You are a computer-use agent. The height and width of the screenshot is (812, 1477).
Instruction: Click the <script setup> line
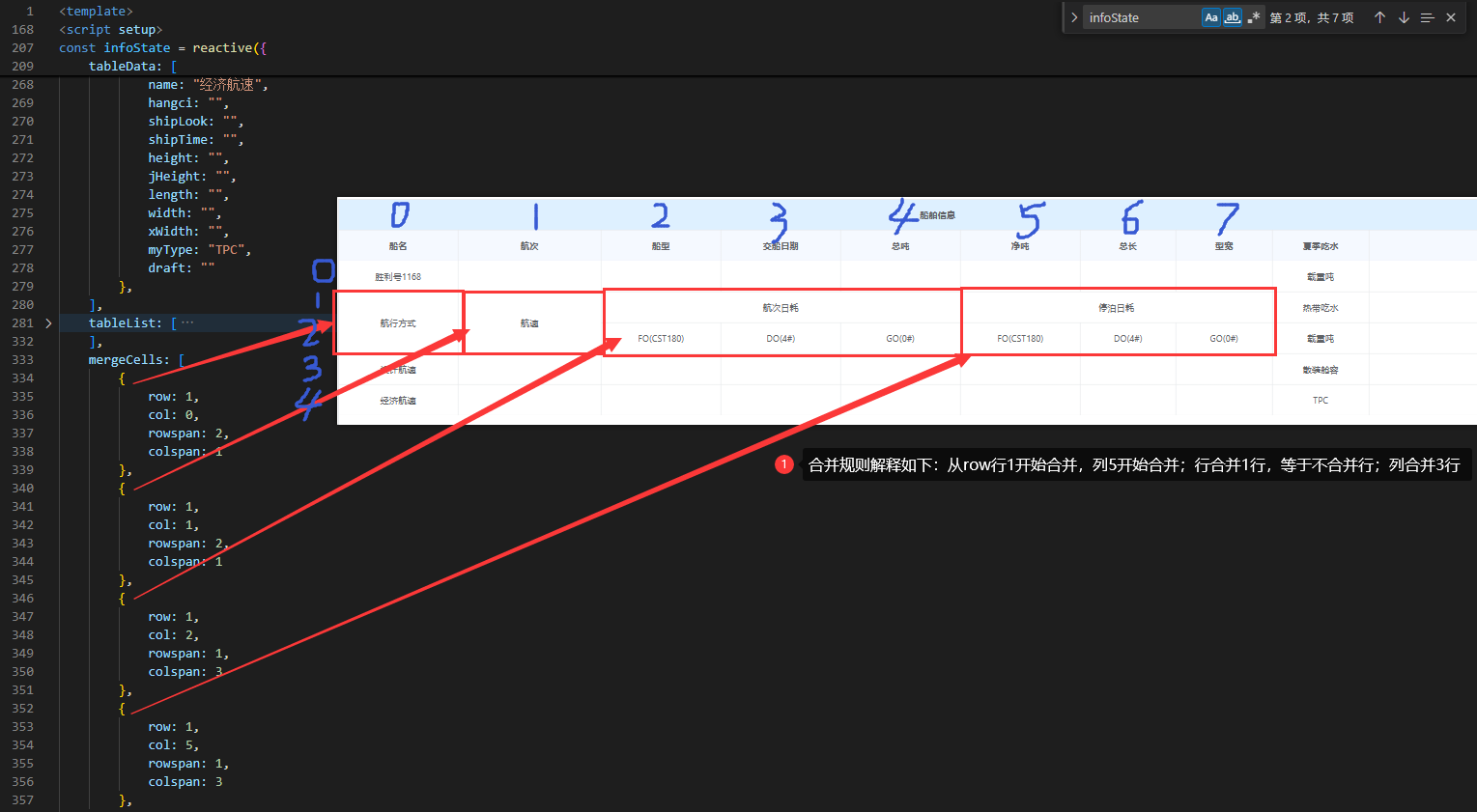(110, 30)
